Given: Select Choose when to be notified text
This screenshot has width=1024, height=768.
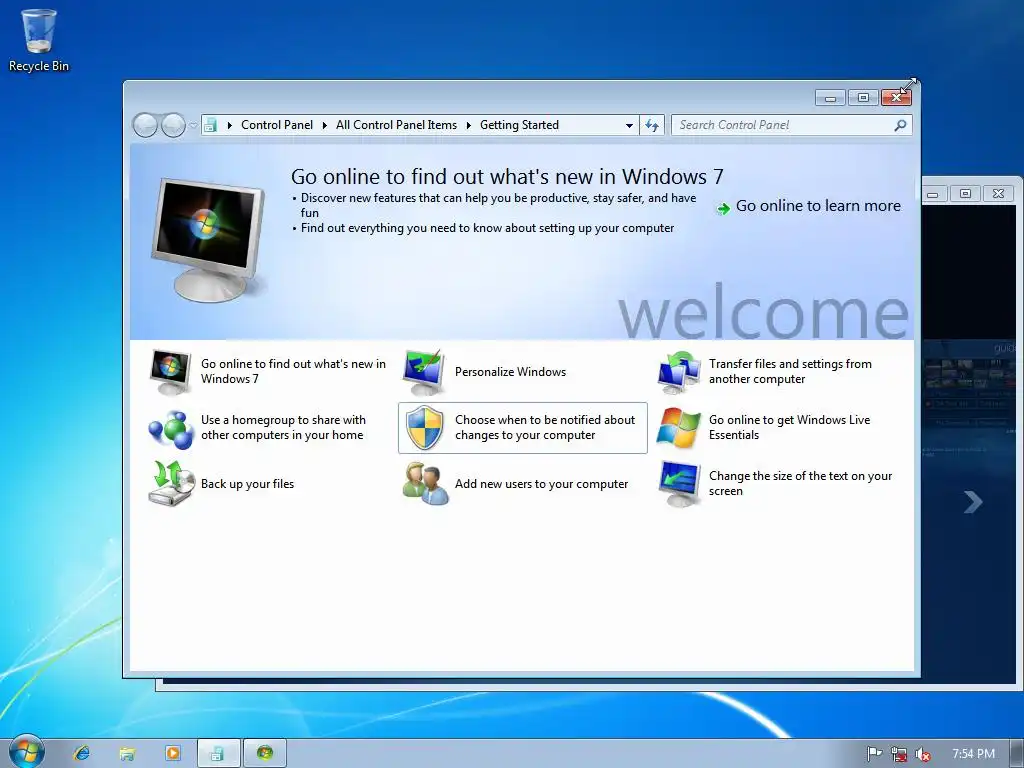Looking at the screenshot, I should tap(545, 428).
